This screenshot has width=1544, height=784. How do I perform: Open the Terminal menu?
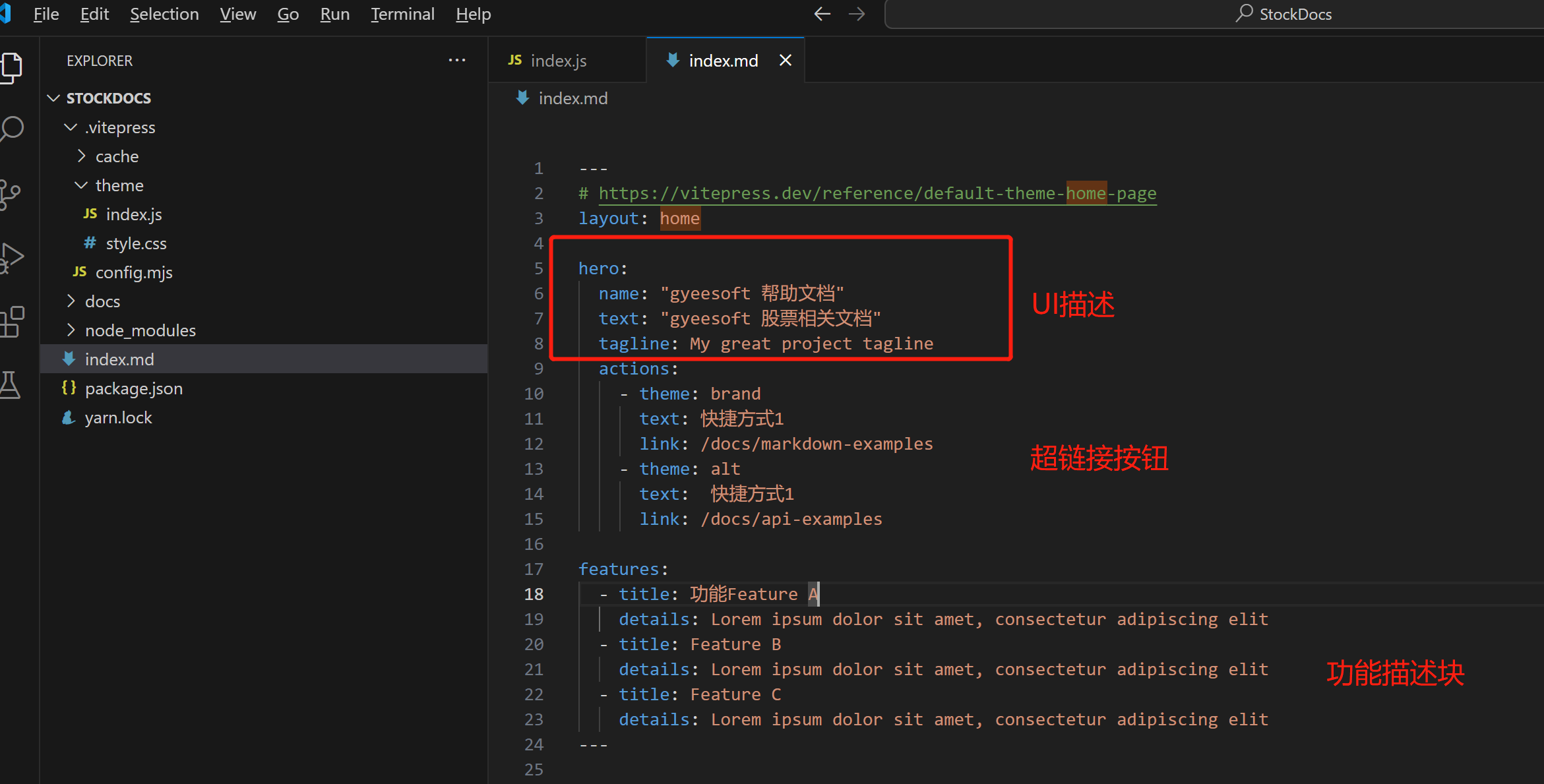tap(402, 14)
